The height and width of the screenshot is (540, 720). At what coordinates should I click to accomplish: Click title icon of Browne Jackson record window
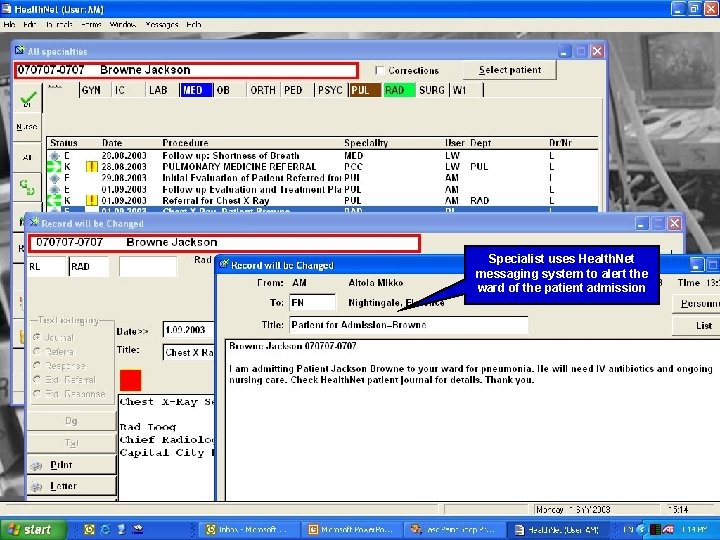pos(34,223)
